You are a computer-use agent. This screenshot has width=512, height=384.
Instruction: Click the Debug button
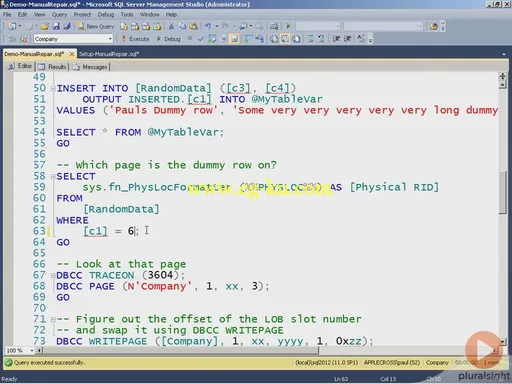point(169,39)
